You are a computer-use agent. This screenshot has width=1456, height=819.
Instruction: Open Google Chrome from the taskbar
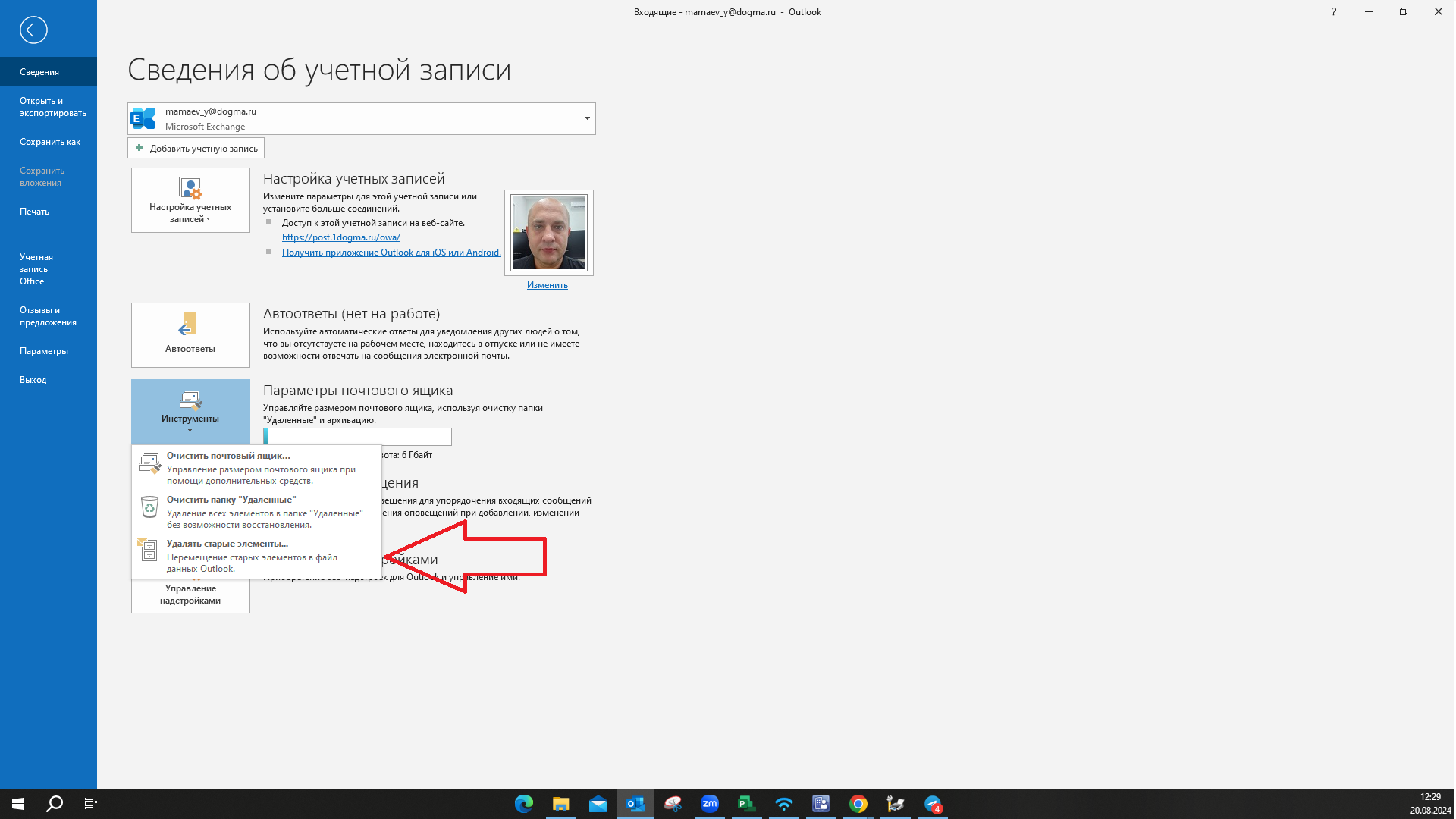tap(858, 804)
